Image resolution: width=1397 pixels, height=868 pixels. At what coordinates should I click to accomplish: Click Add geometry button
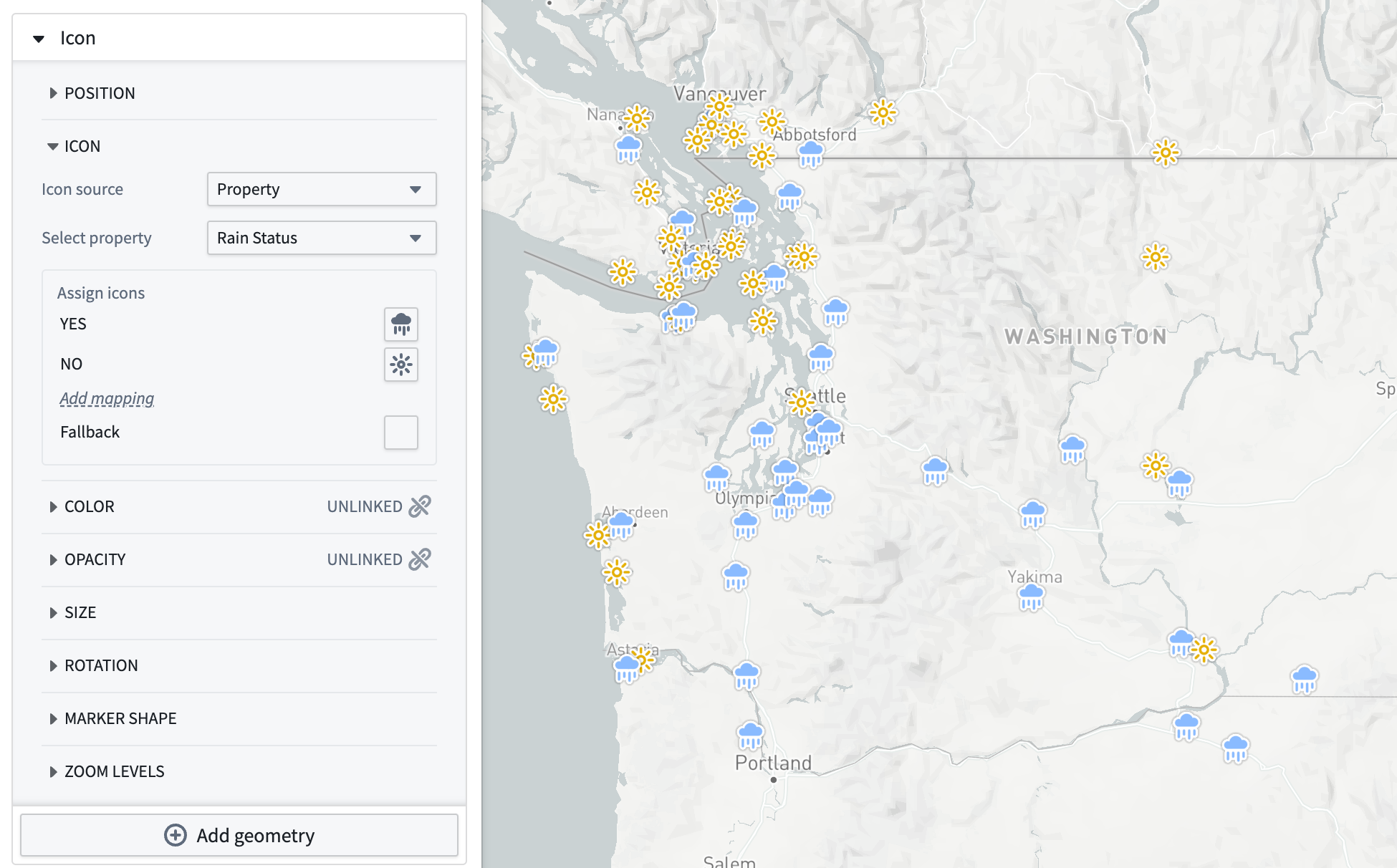[x=240, y=835]
